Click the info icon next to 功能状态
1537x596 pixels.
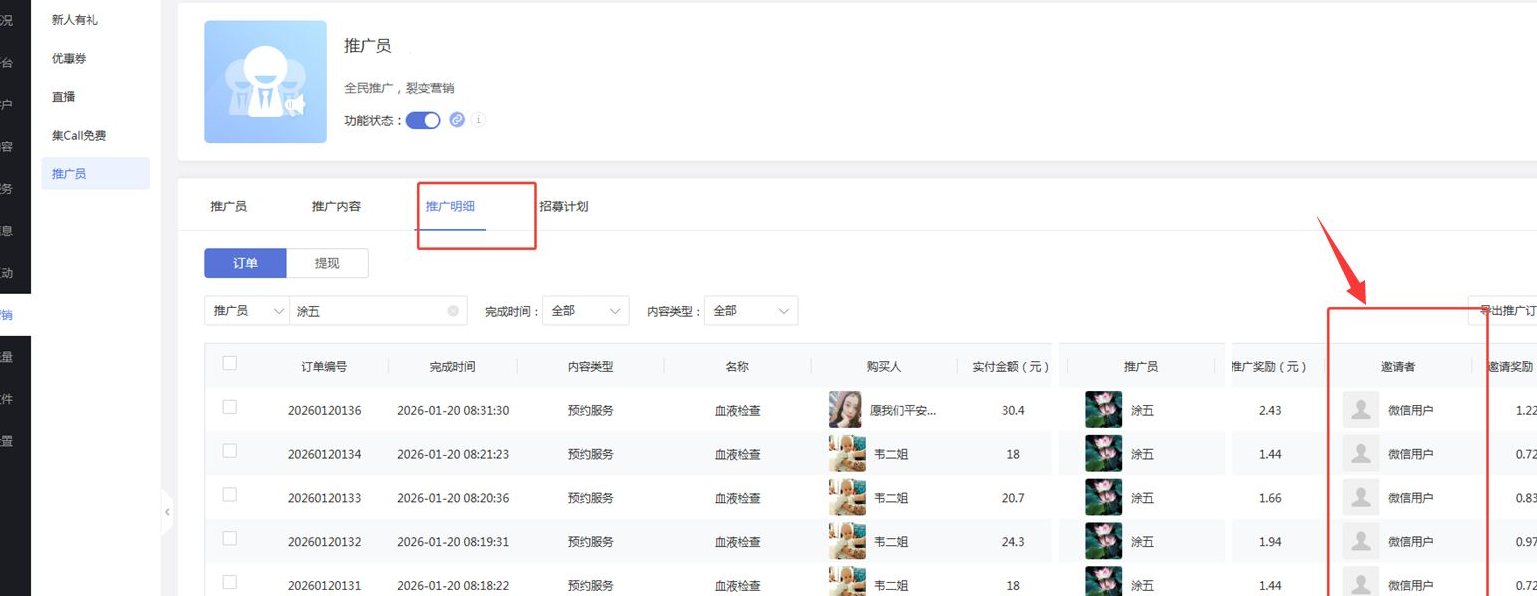[478, 120]
